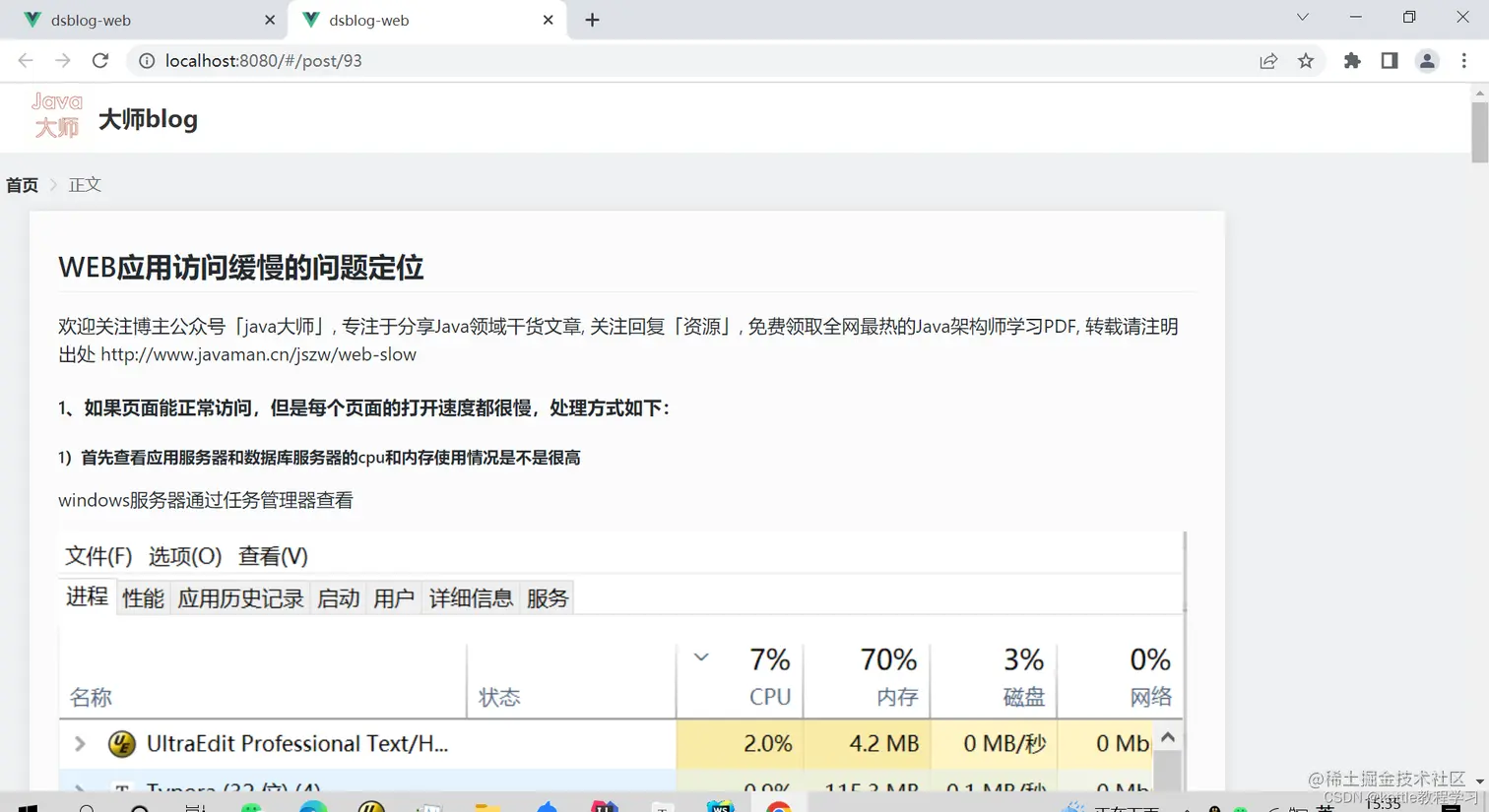The image size is (1489, 812).
Task: Sort by the 0% 网络 column
Action: (1119, 679)
